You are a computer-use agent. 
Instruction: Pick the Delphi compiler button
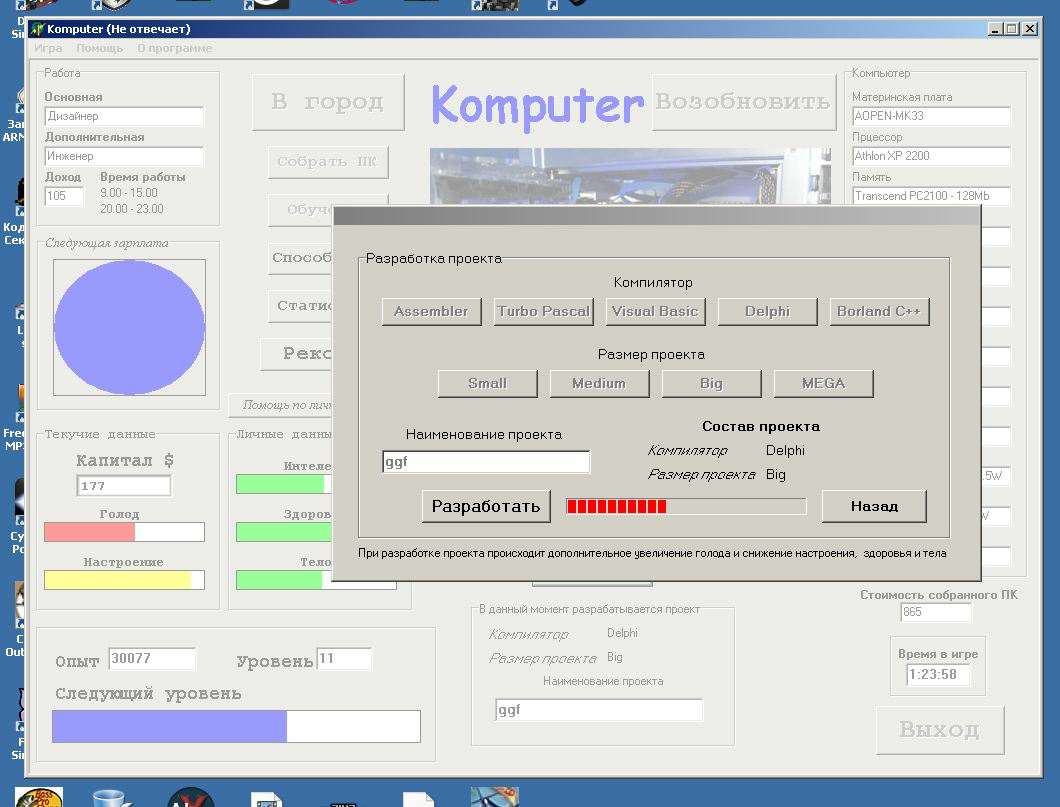[767, 312]
